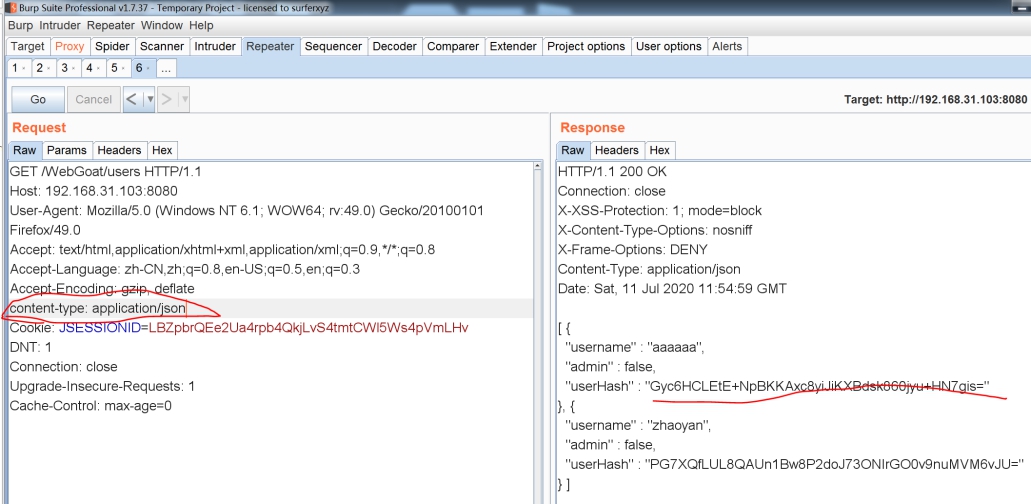The height and width of the screenshot is (504, 1031).
Task: Open the Intruder menu in menu bar
Action: (x=60, y=26)
